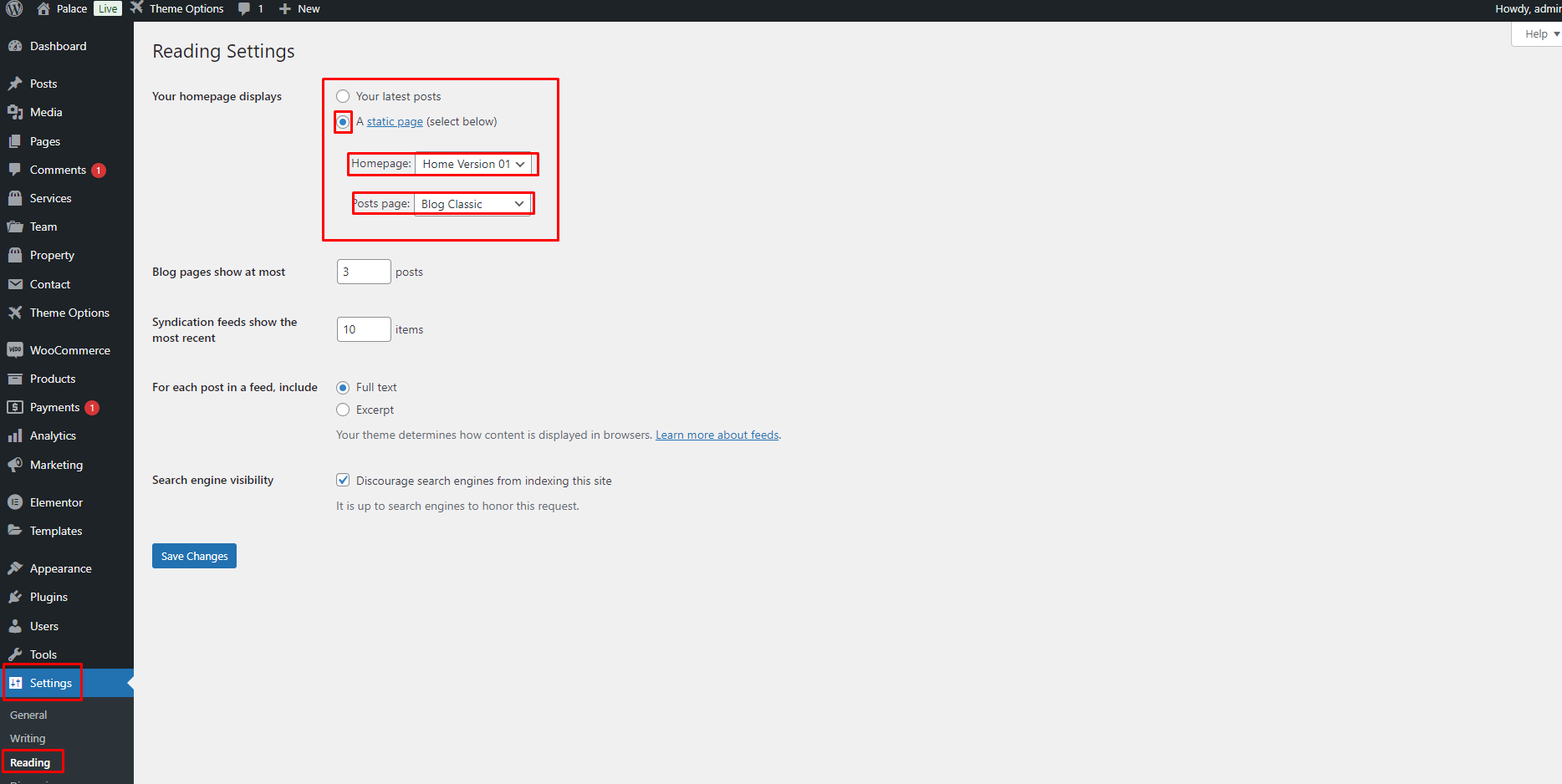Open the Homepage dropdown

point(473,164)
